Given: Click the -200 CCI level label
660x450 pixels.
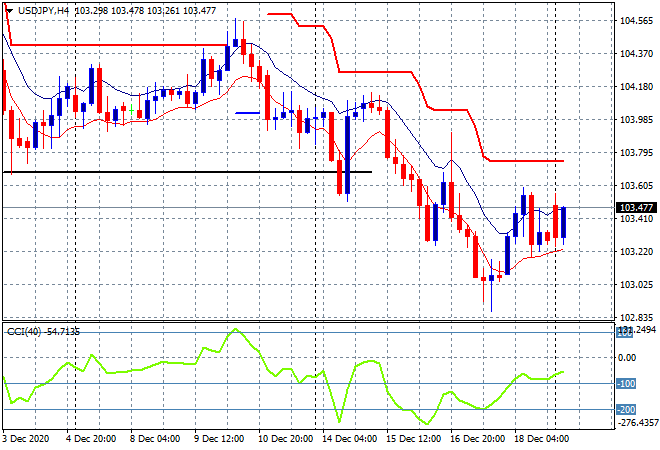Looking at the screenshot, I should point(626,409).
